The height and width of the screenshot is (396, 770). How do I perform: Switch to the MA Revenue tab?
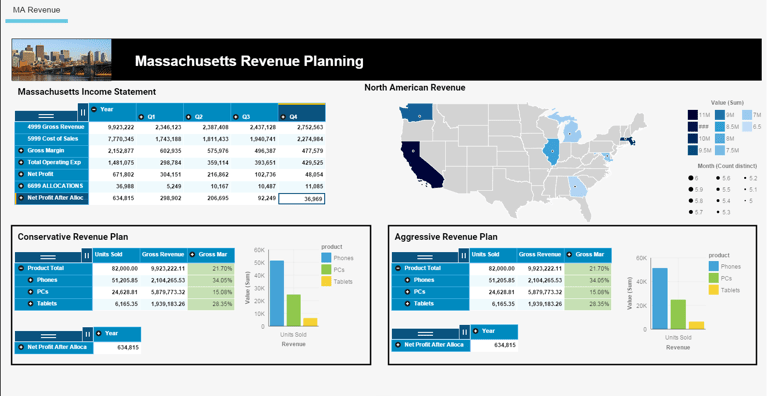pyautogui.click(x=37, y=10)
